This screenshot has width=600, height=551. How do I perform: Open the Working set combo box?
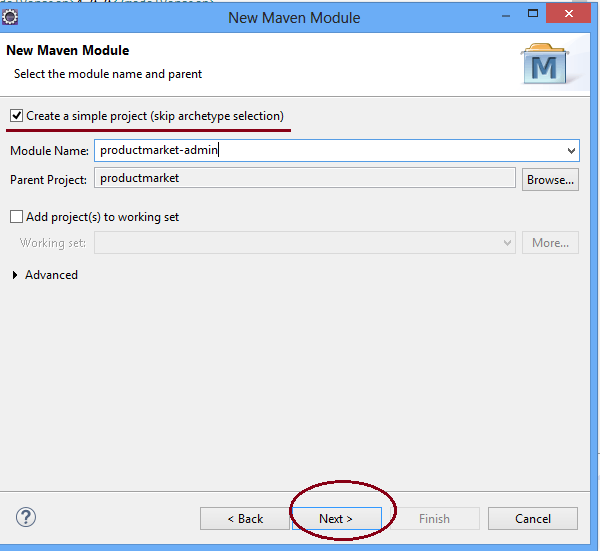(305, 243)
